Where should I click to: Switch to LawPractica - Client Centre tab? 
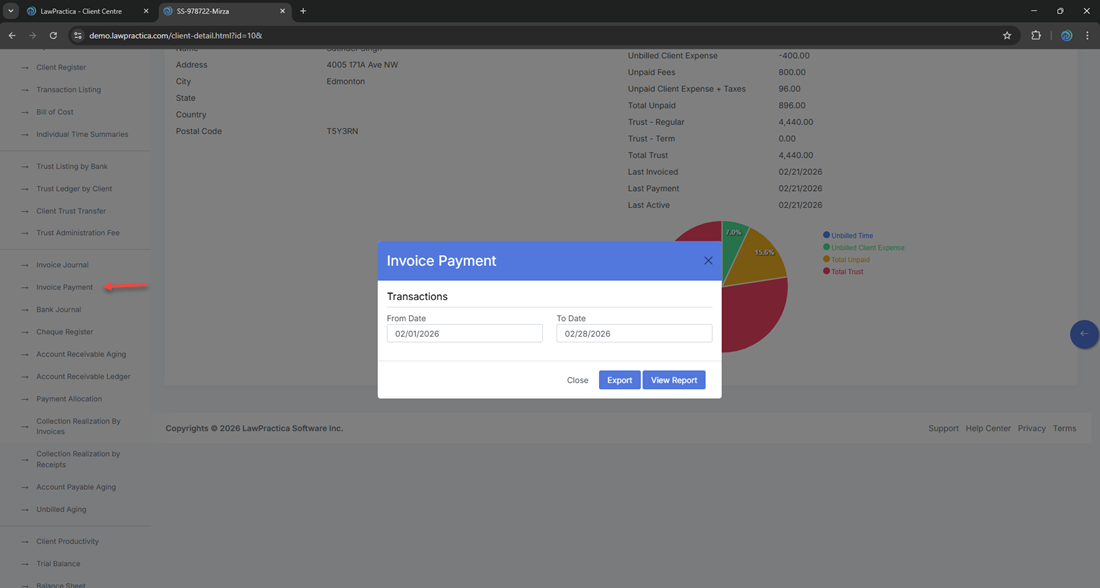[x=86, y=11]
